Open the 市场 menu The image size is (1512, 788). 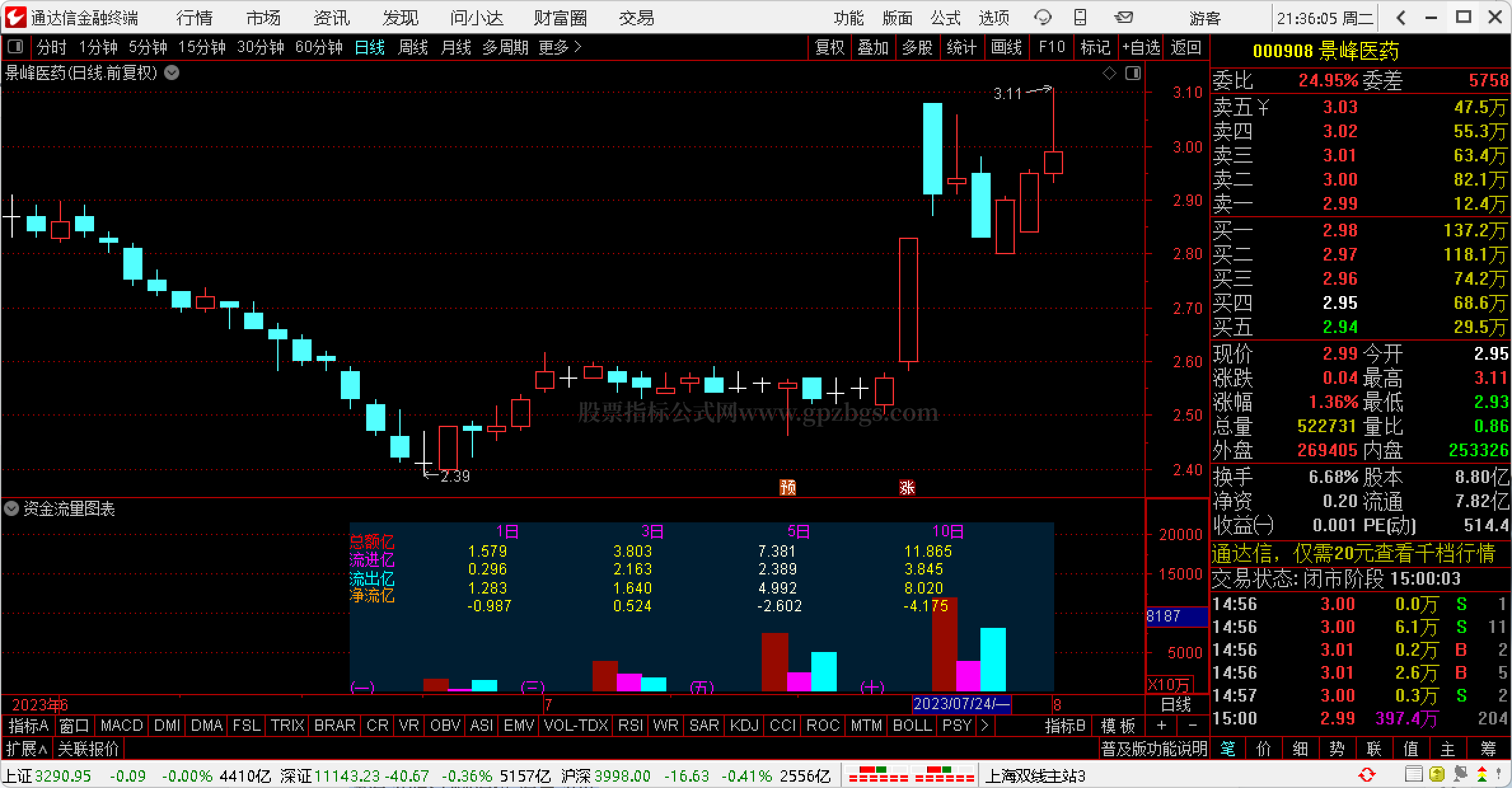[x=263, y=18]
